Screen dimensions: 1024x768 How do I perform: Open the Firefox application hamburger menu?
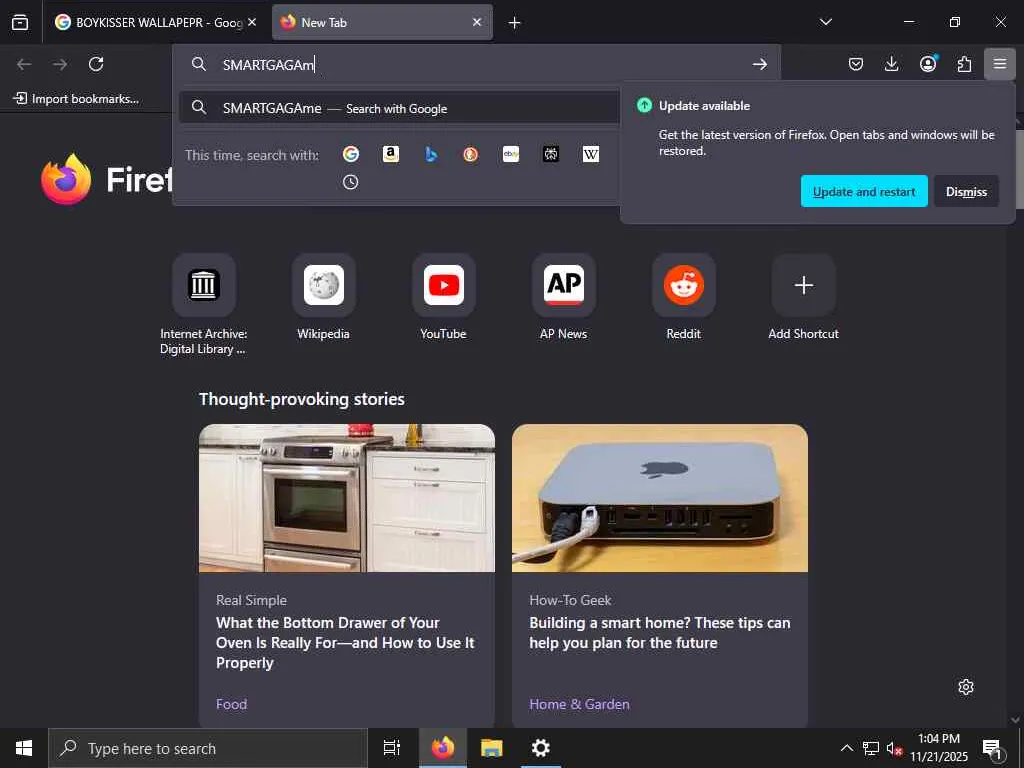pyautogui.click(x=1000, y=64)
